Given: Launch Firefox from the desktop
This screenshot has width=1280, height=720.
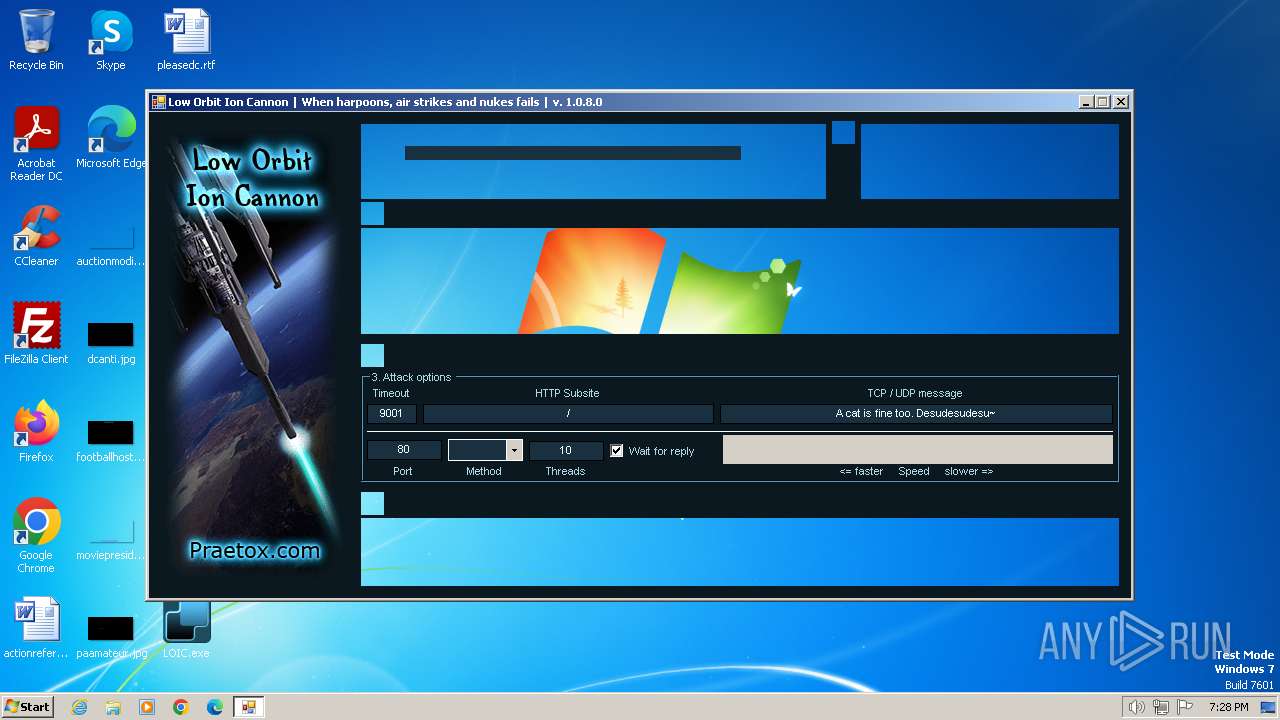Looking at the screenshot, I should (36, 432).
